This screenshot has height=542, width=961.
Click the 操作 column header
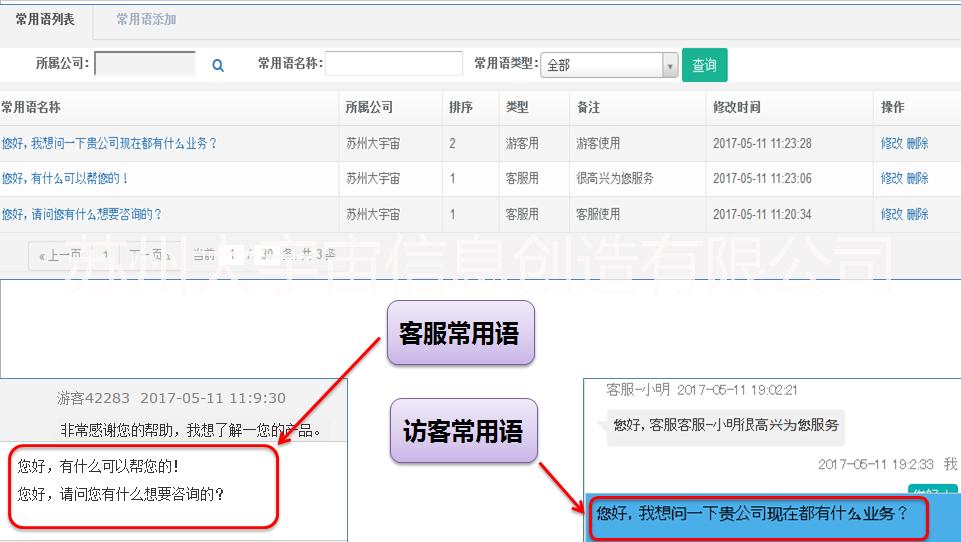click(x=892, y=107)
